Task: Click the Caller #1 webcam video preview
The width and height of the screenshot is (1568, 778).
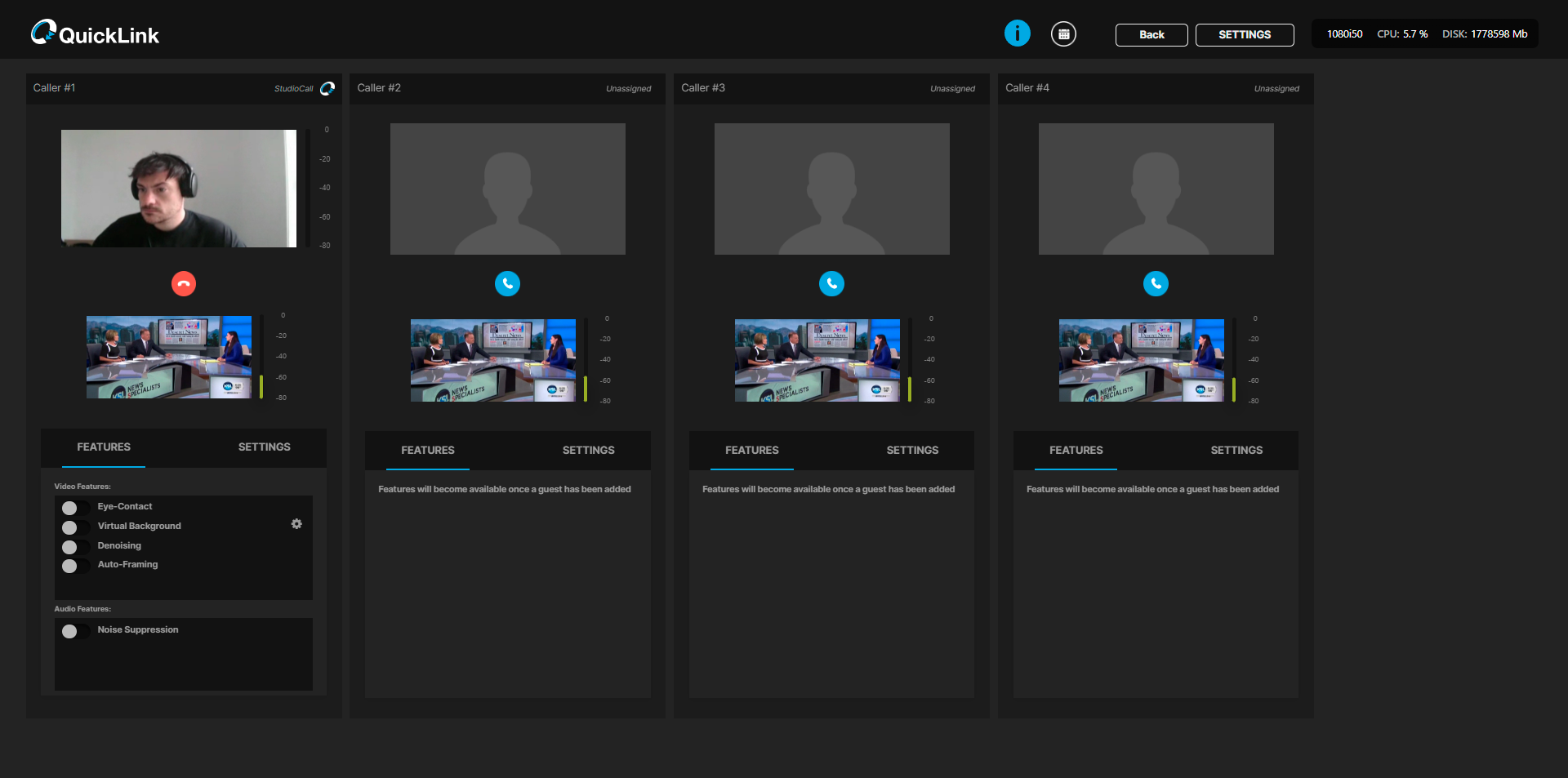Action: coord(179,189)
